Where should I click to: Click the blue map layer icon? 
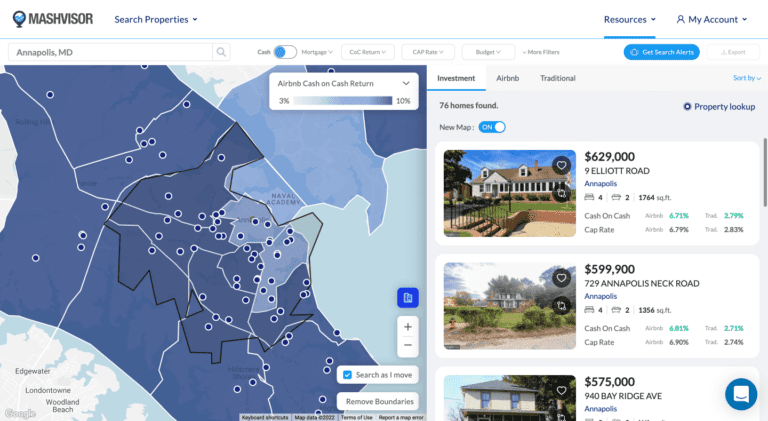(406, 298)
